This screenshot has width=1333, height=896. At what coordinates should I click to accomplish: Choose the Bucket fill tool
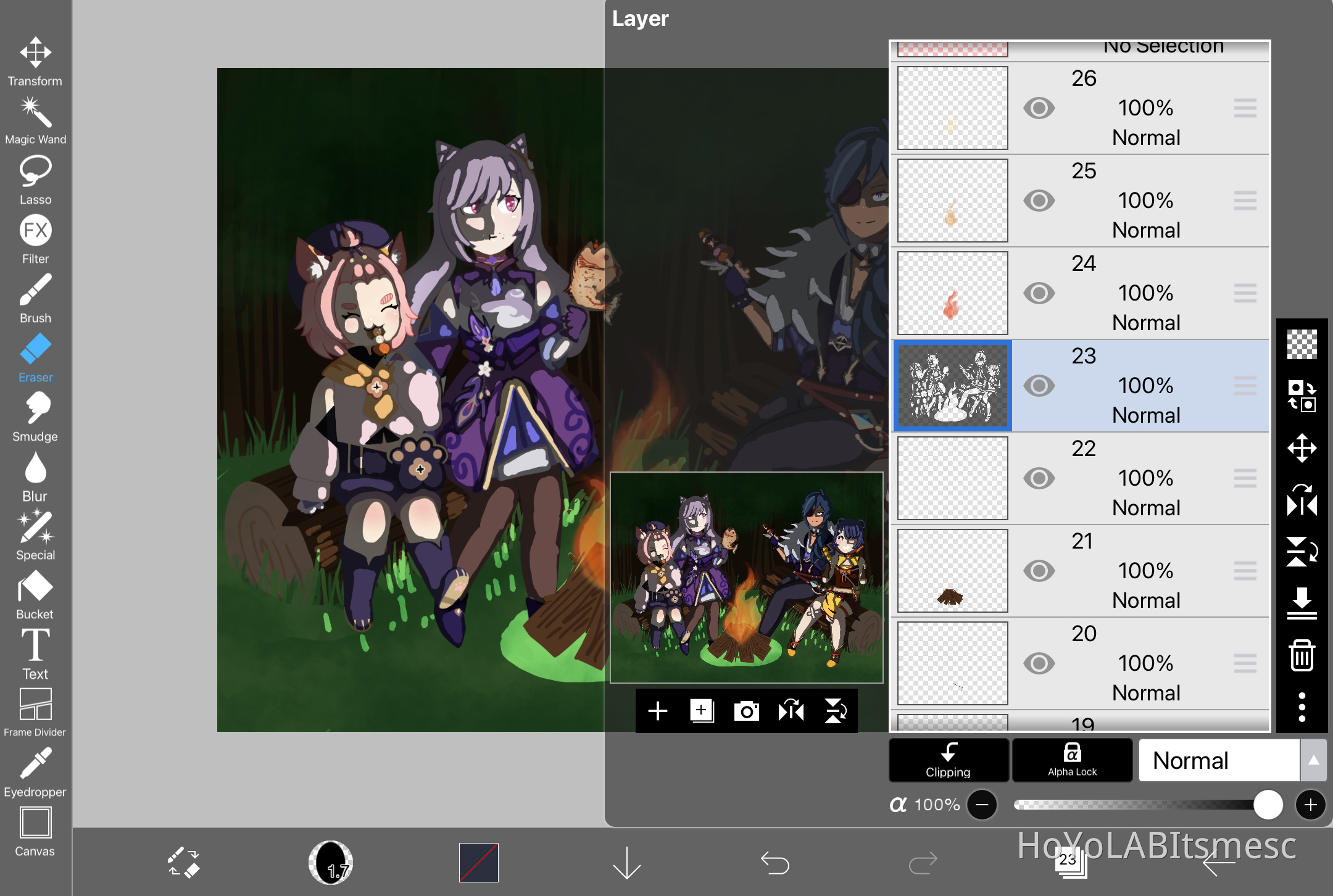click(35, 594)
